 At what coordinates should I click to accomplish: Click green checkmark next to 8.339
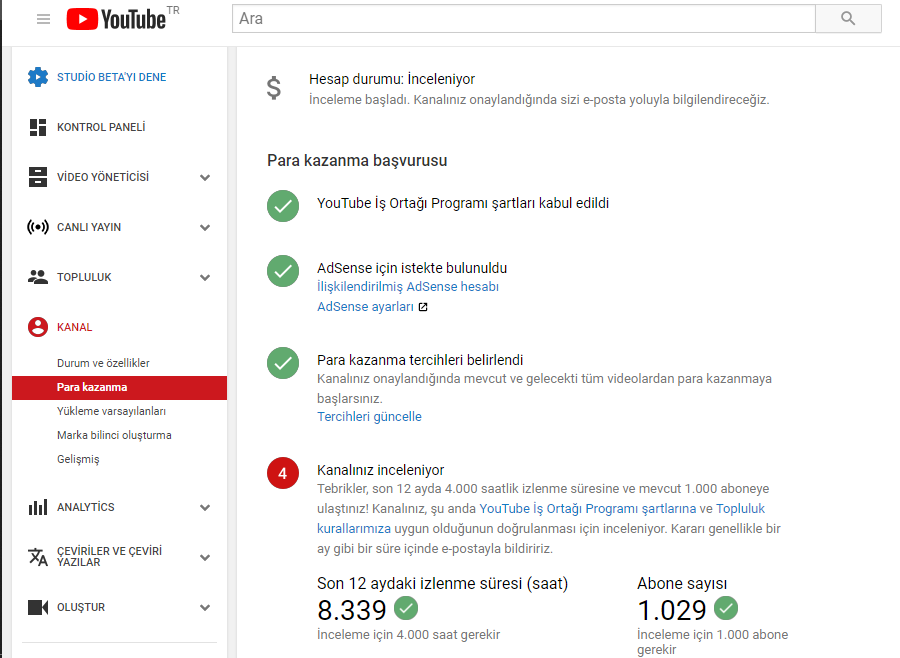pos(406,608)
